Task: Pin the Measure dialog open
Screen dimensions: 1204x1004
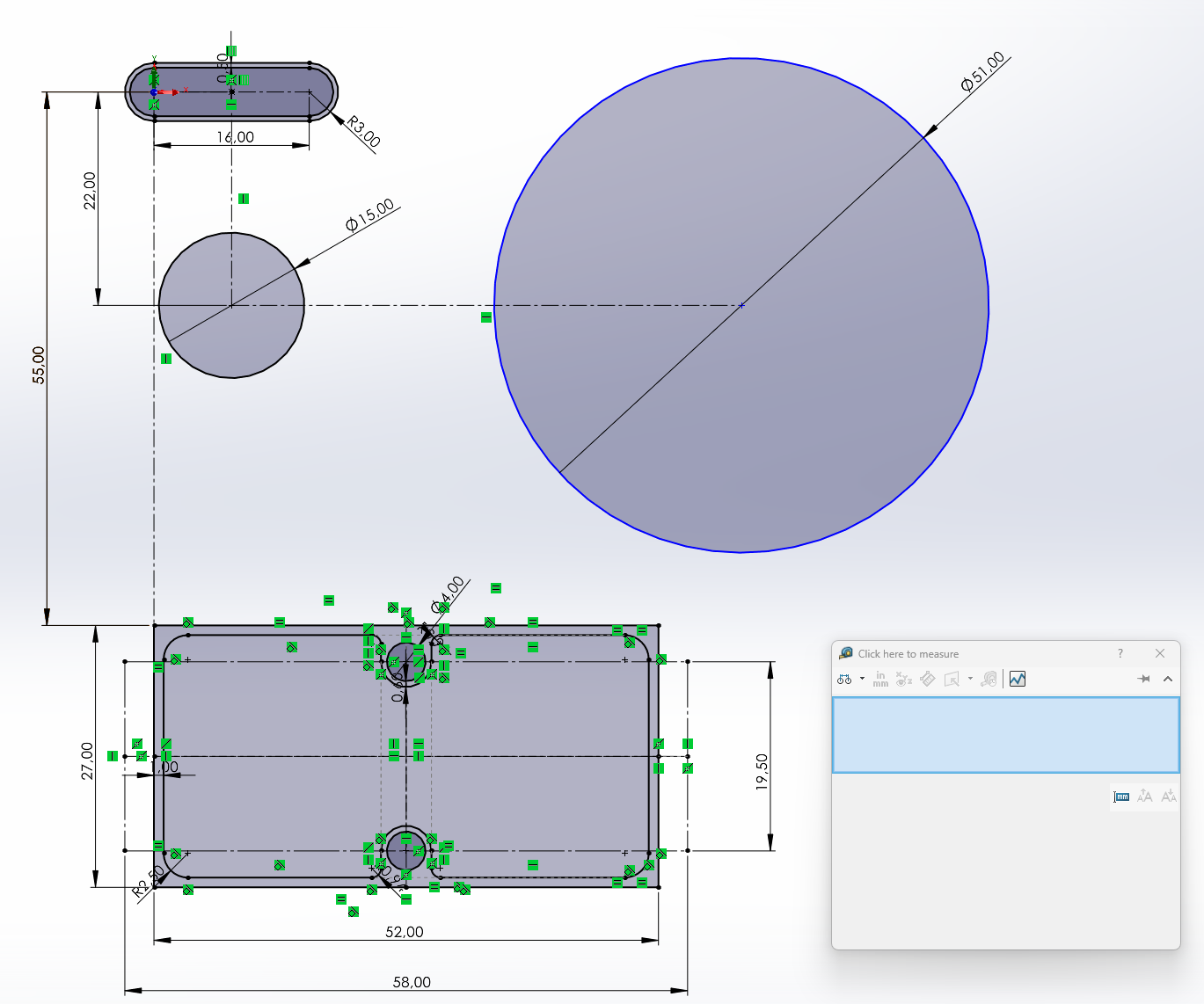Action: pos(1143,679)
